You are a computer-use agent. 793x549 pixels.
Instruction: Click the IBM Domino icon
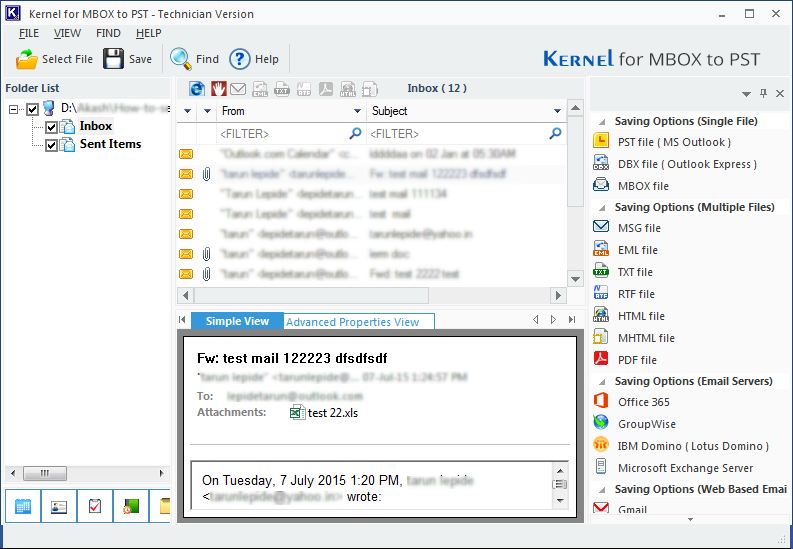(601, 445)
